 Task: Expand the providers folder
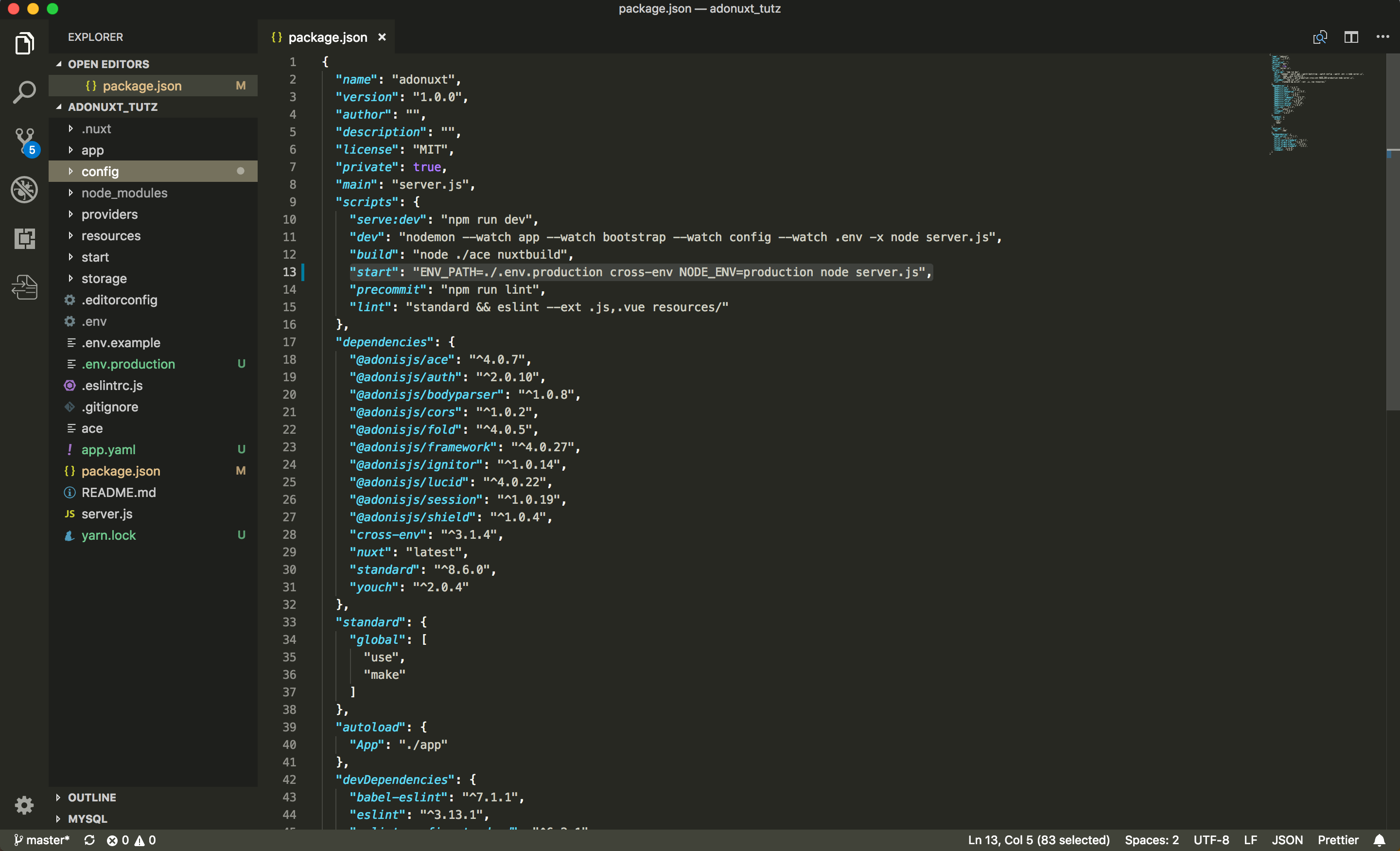(x=152, y=215)
